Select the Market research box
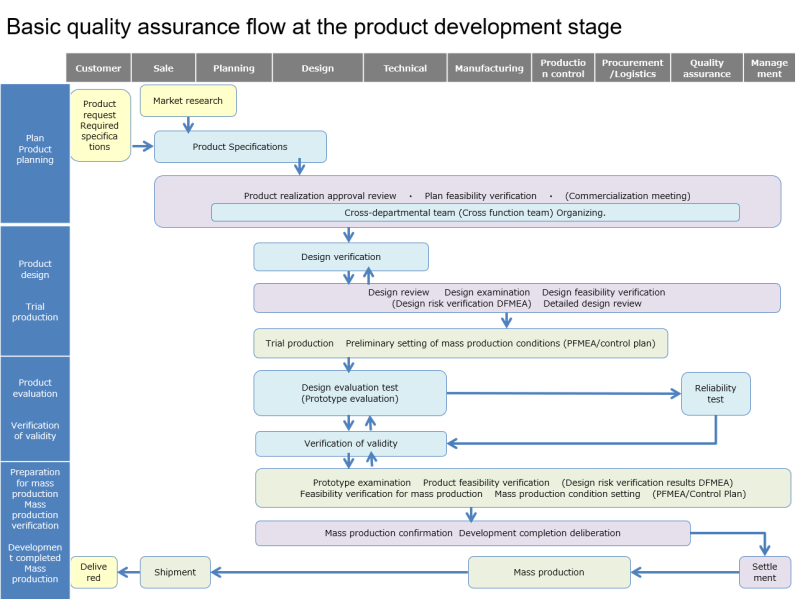This screenshot has height=599, width=800. point(188,100)
